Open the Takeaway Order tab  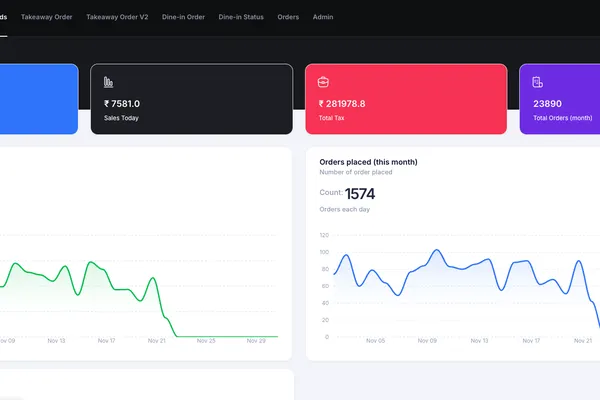coord(47,17)
